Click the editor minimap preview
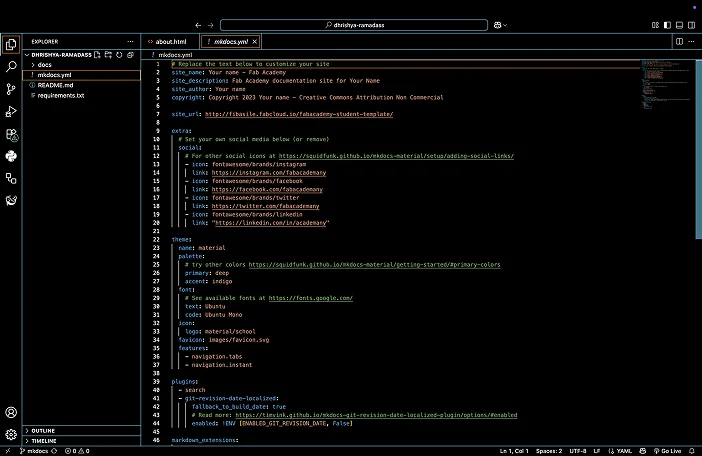This screenshot has height=456, width=702. [x=666, y=85]
